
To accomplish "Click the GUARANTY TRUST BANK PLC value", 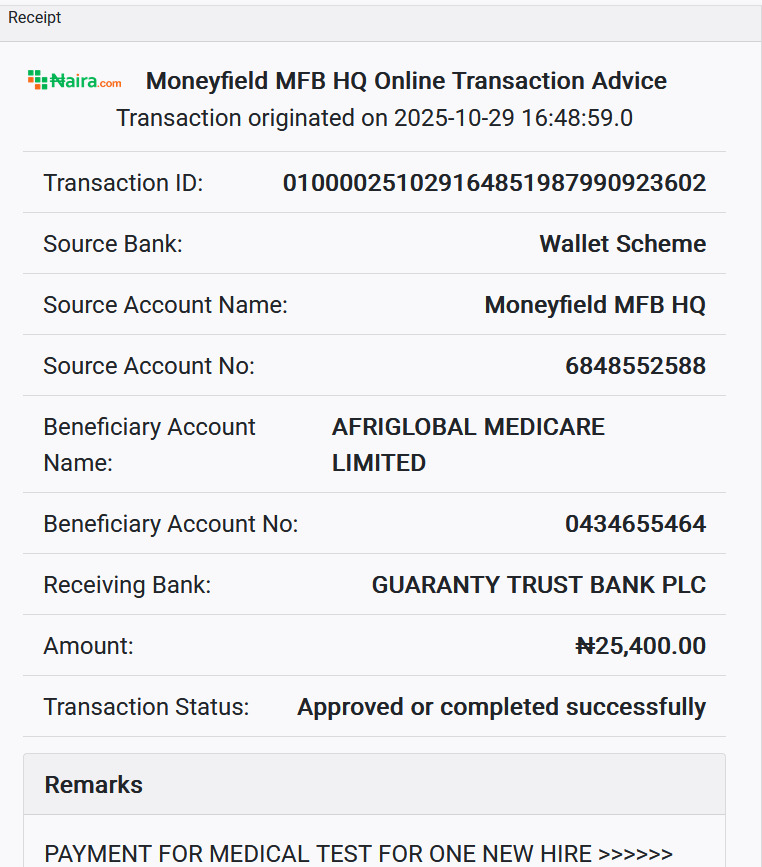I will click(538, 585).
